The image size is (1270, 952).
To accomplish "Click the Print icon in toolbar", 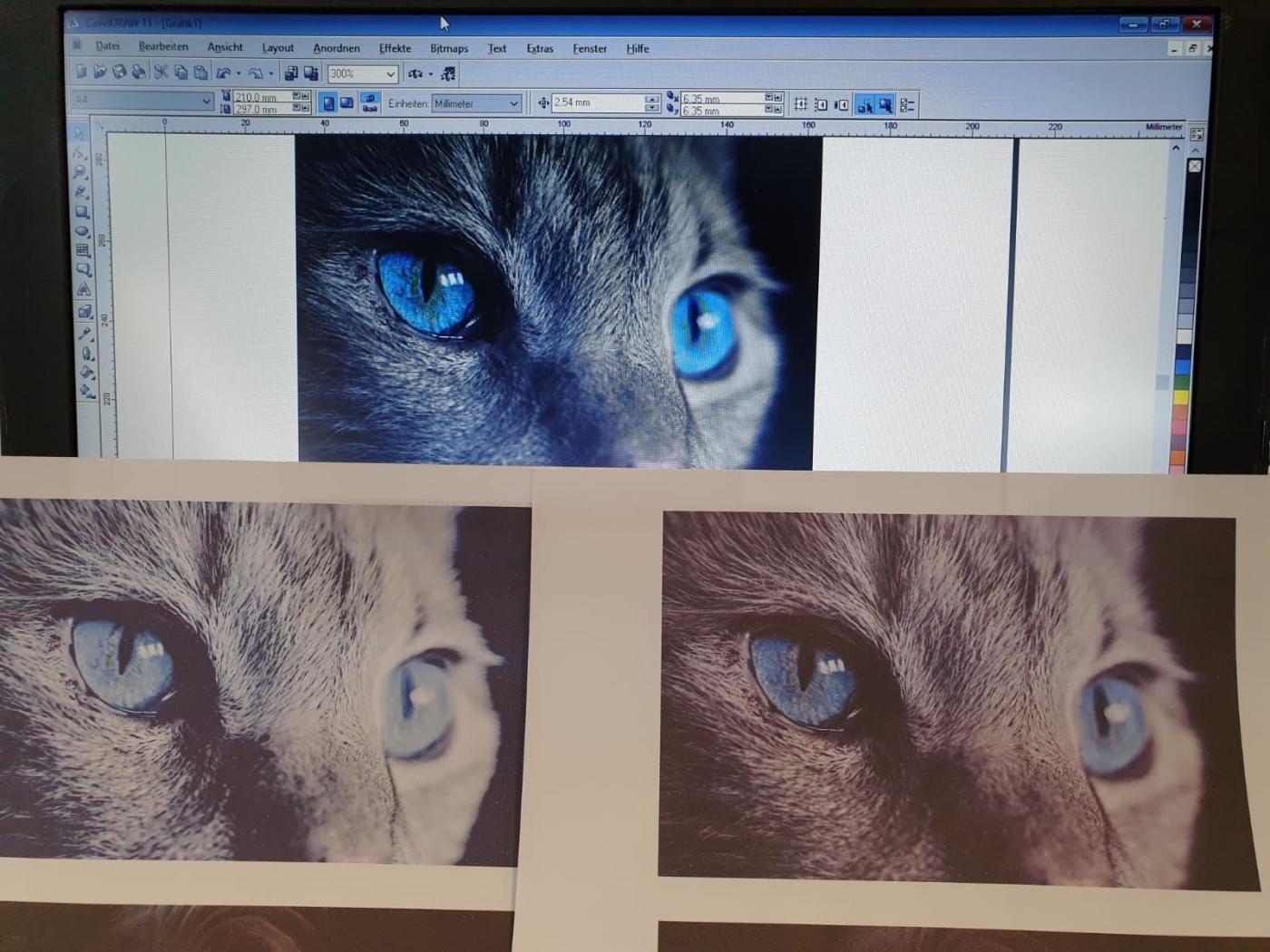I will point(138,73).
